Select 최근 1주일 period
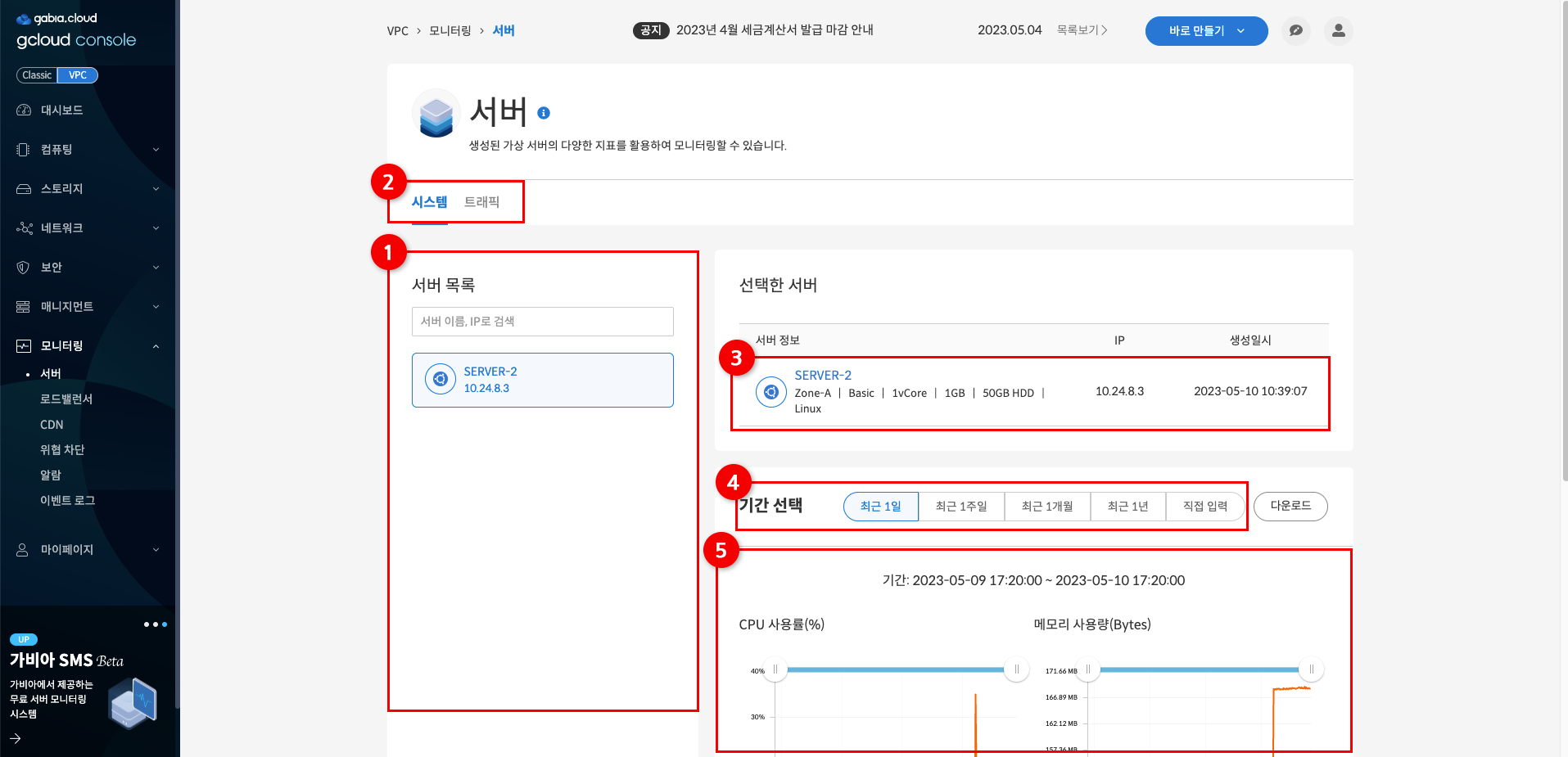 click(x=961, y=507)
